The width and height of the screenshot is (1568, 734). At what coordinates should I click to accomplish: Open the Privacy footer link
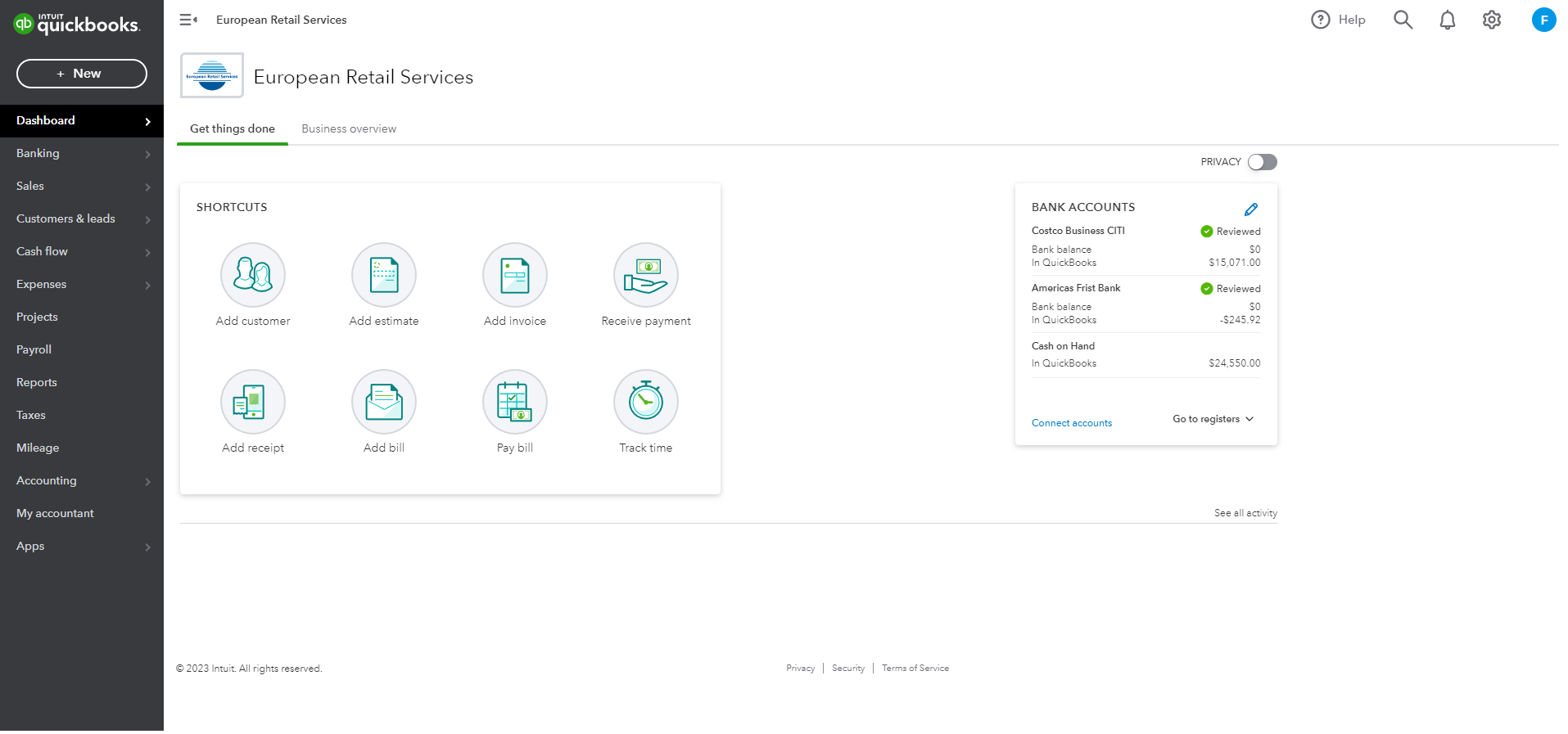tap(801, 669)
